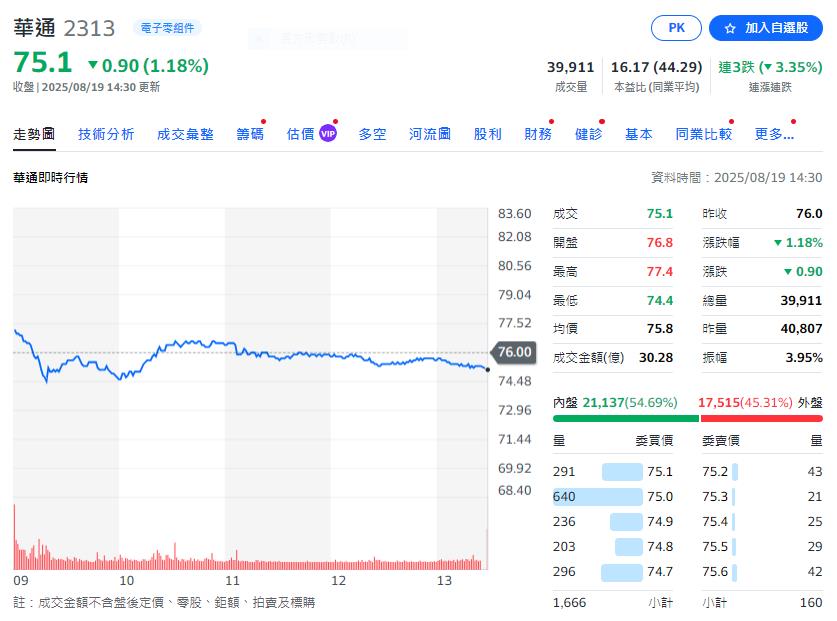Expand the 更多... menu
The image size is (837, 621).
point(774,133)
